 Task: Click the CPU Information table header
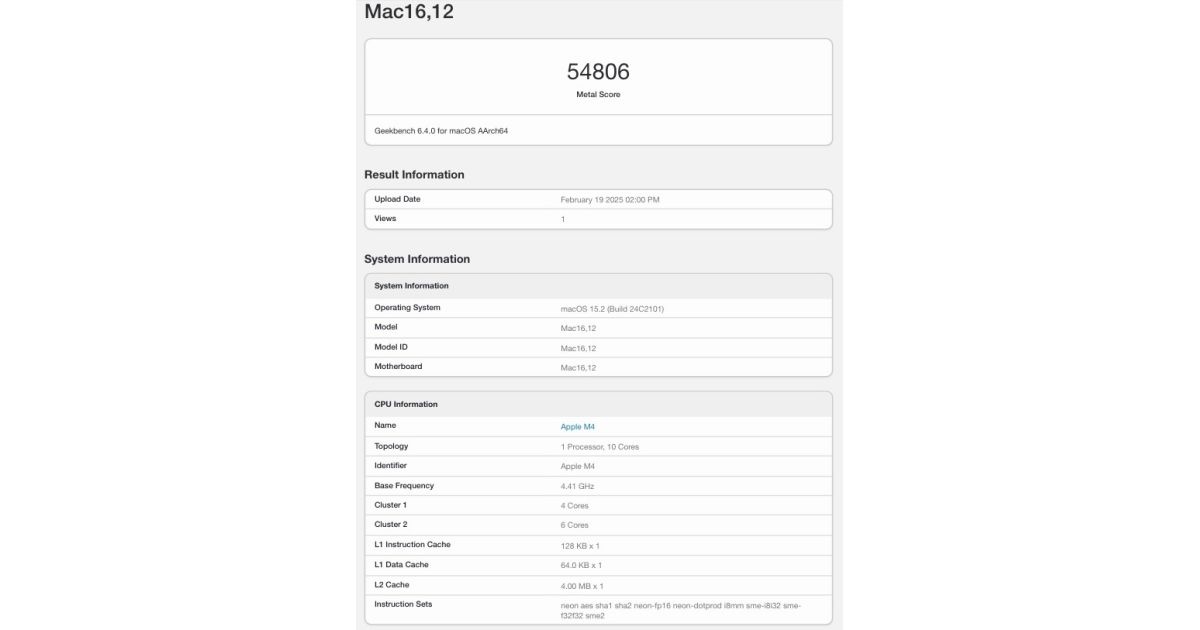(598, 404)
